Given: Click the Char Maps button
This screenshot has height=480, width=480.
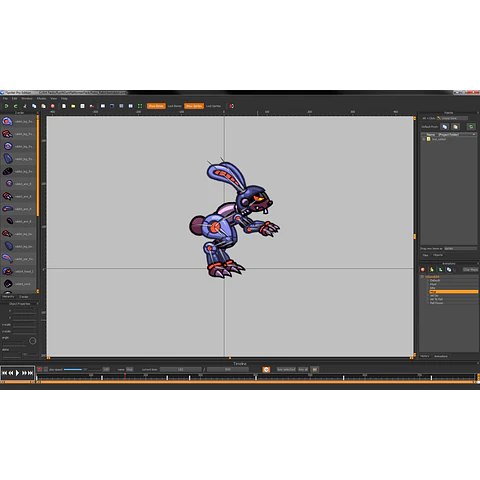Looking at the screenshot, I should pyautogui.click(x=470, y=269).
